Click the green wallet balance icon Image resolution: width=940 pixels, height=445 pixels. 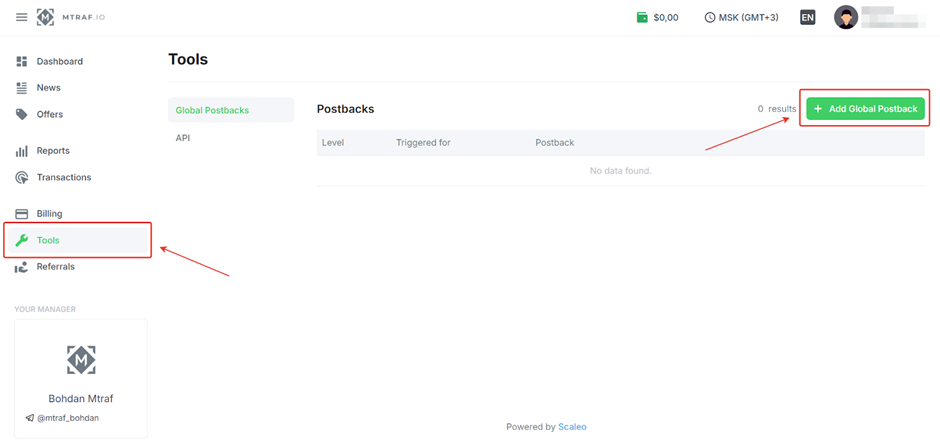(x=642, y=18)
